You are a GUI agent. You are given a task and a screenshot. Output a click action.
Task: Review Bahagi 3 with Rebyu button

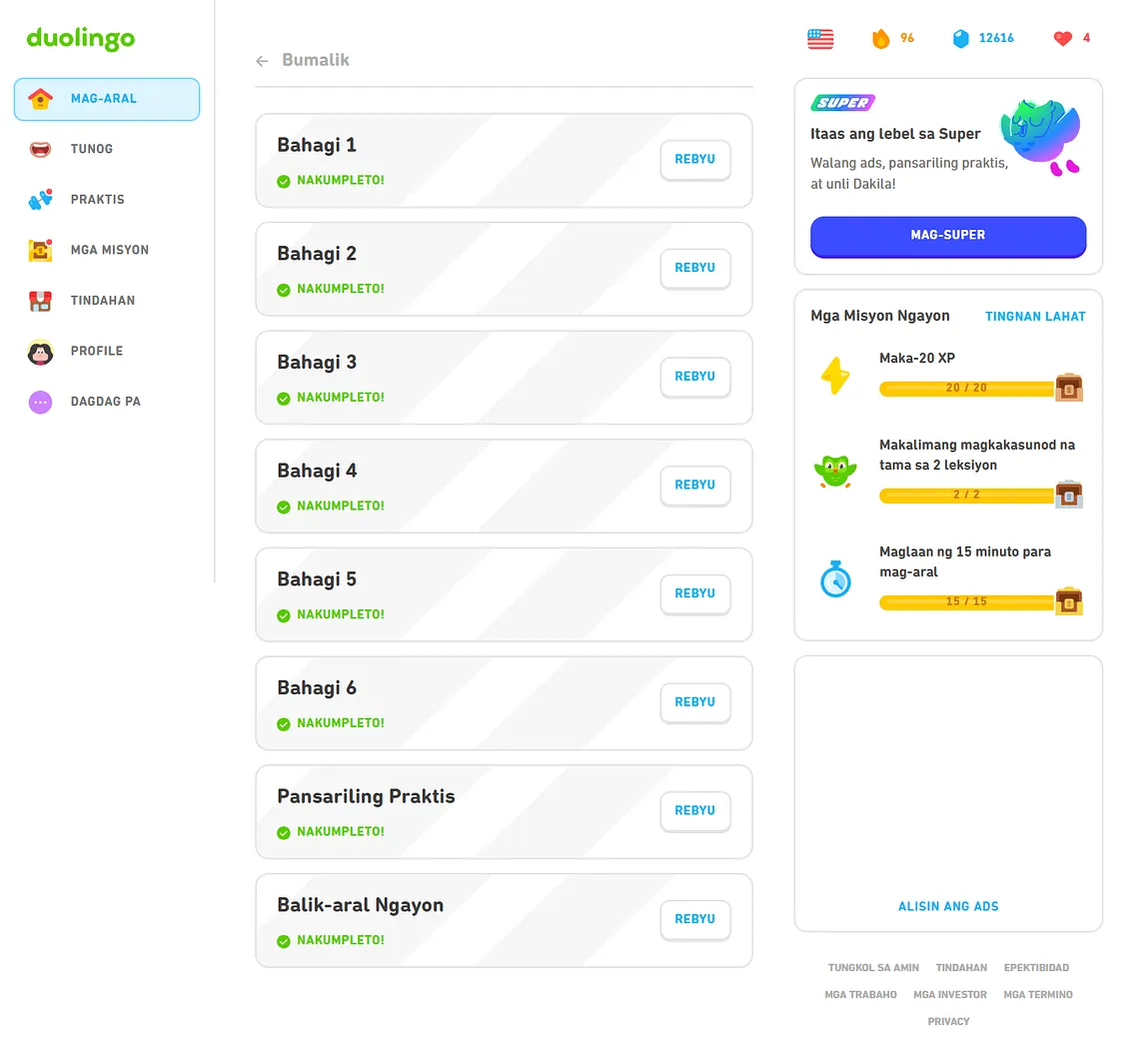click(x=695, y=377)
